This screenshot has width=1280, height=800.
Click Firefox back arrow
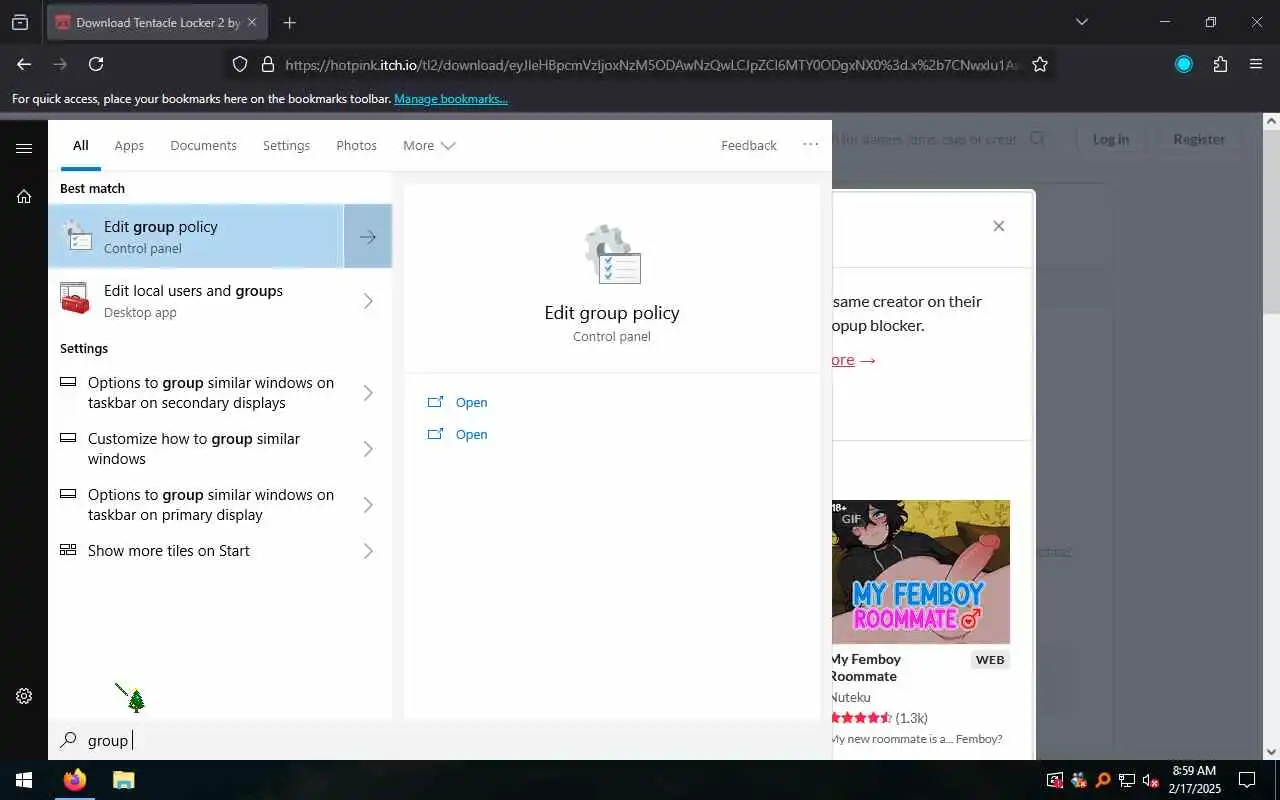(24, 64)
